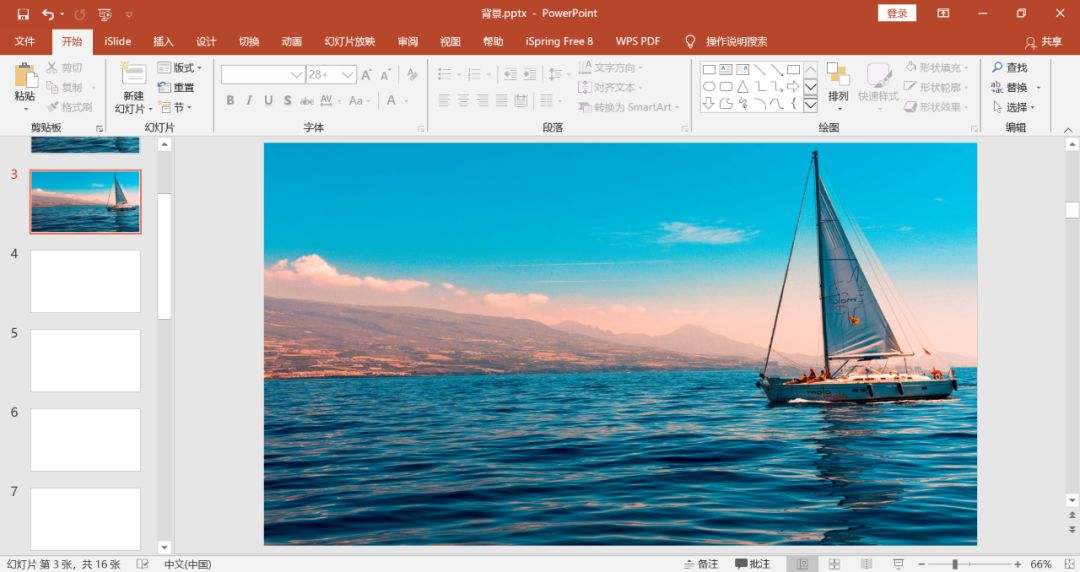This screenshot has width=1080, height=572.
Task: Click the Arrange (排列) icon
Action: (838, 75)
